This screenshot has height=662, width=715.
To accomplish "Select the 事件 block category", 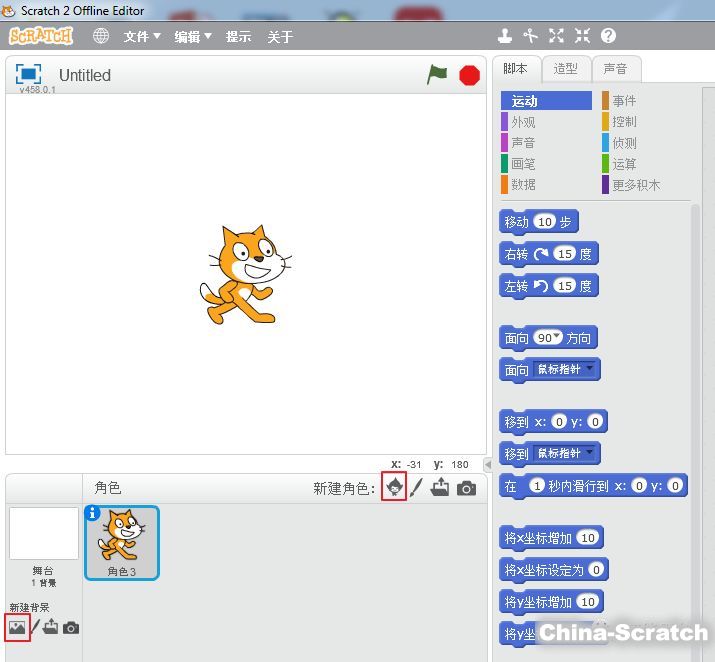I will (624, 101).
